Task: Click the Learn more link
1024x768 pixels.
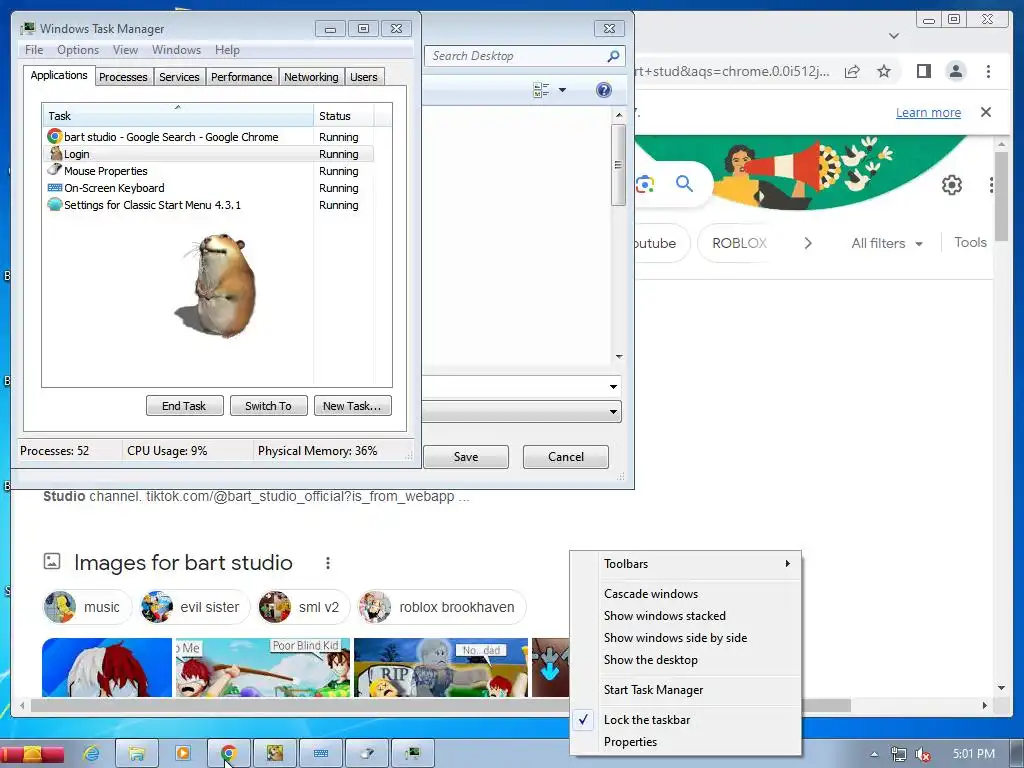Action: point(928,112)
